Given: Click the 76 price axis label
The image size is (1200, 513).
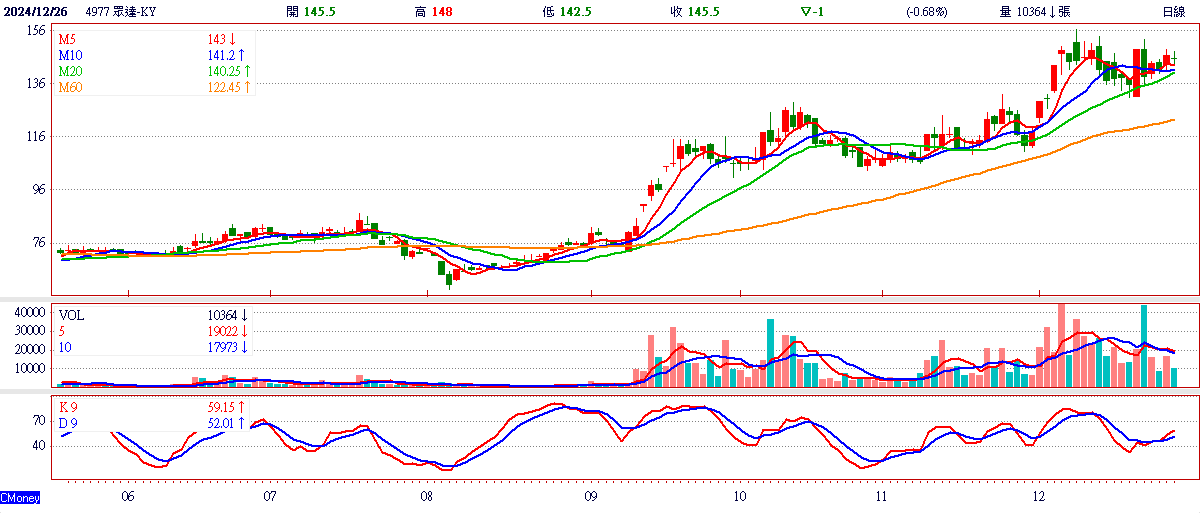Looking at the screenshot, I should point(40,242).
